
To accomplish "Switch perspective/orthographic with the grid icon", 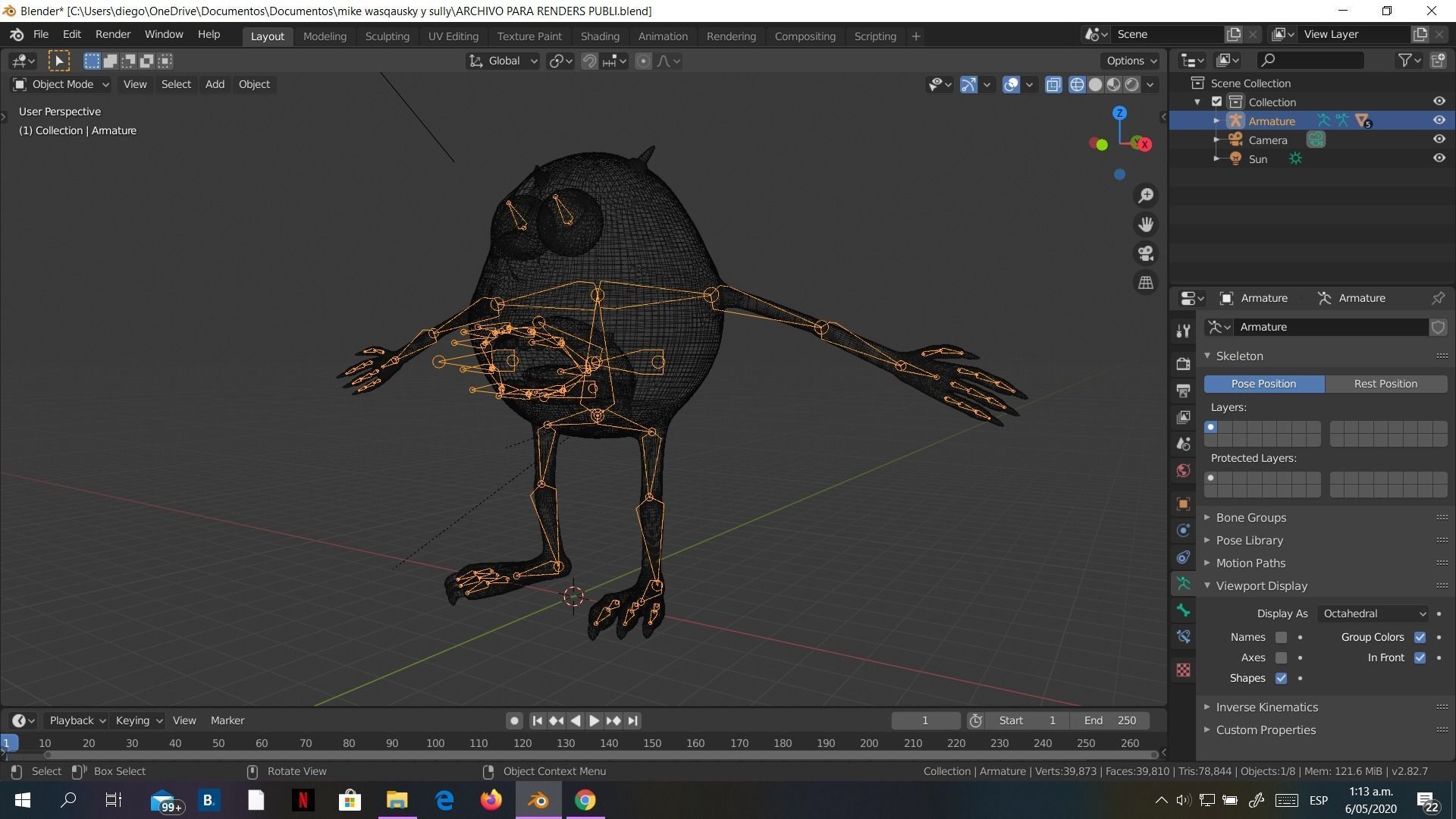I will coord(1146,282).
